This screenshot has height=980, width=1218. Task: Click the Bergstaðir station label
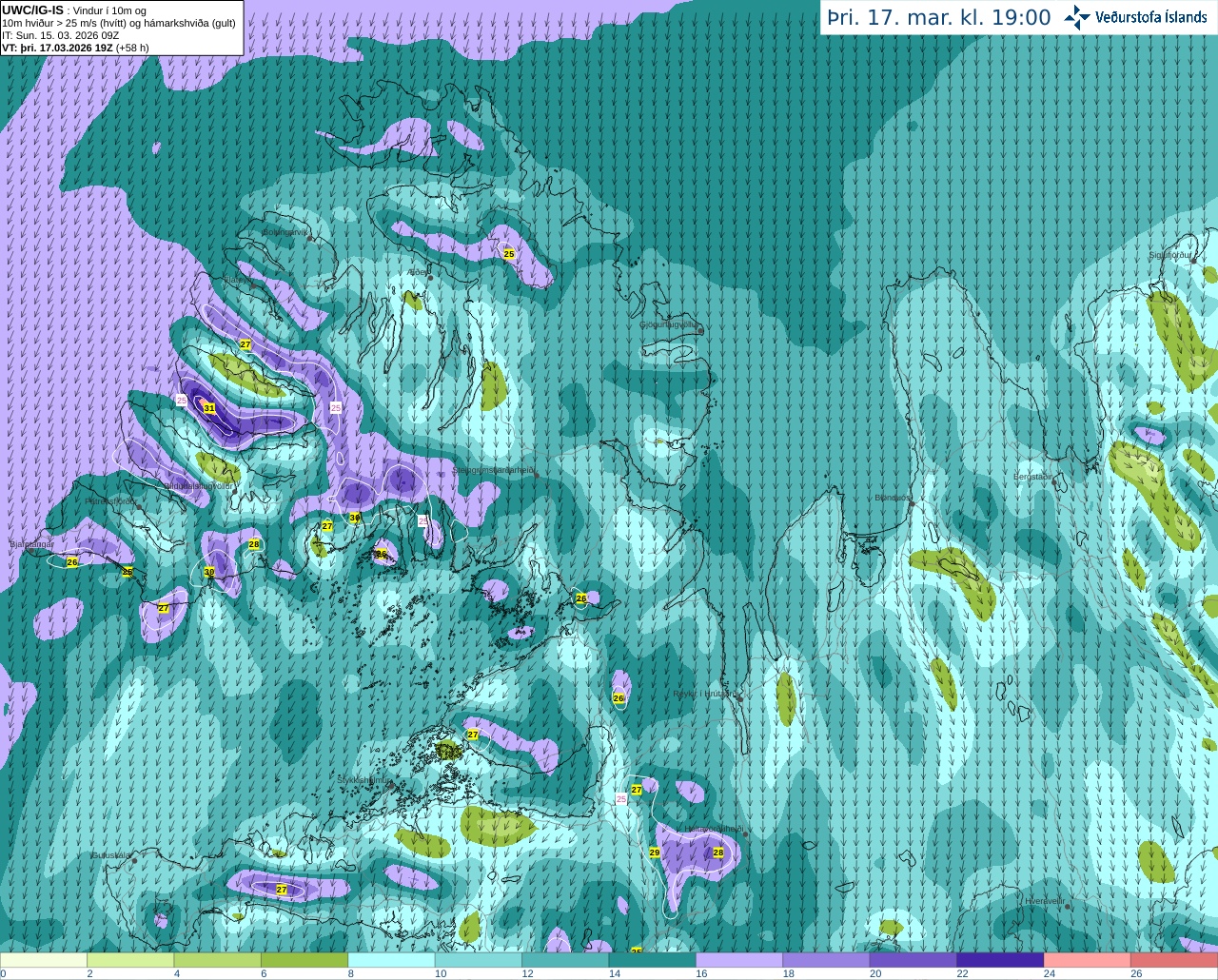point(1032,477)
